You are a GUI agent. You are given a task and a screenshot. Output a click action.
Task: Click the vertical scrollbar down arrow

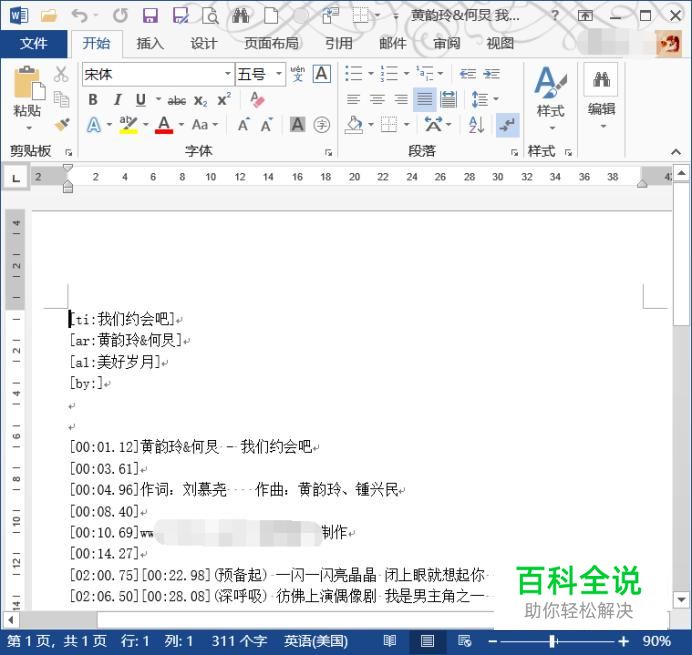(x=681, y=599)
